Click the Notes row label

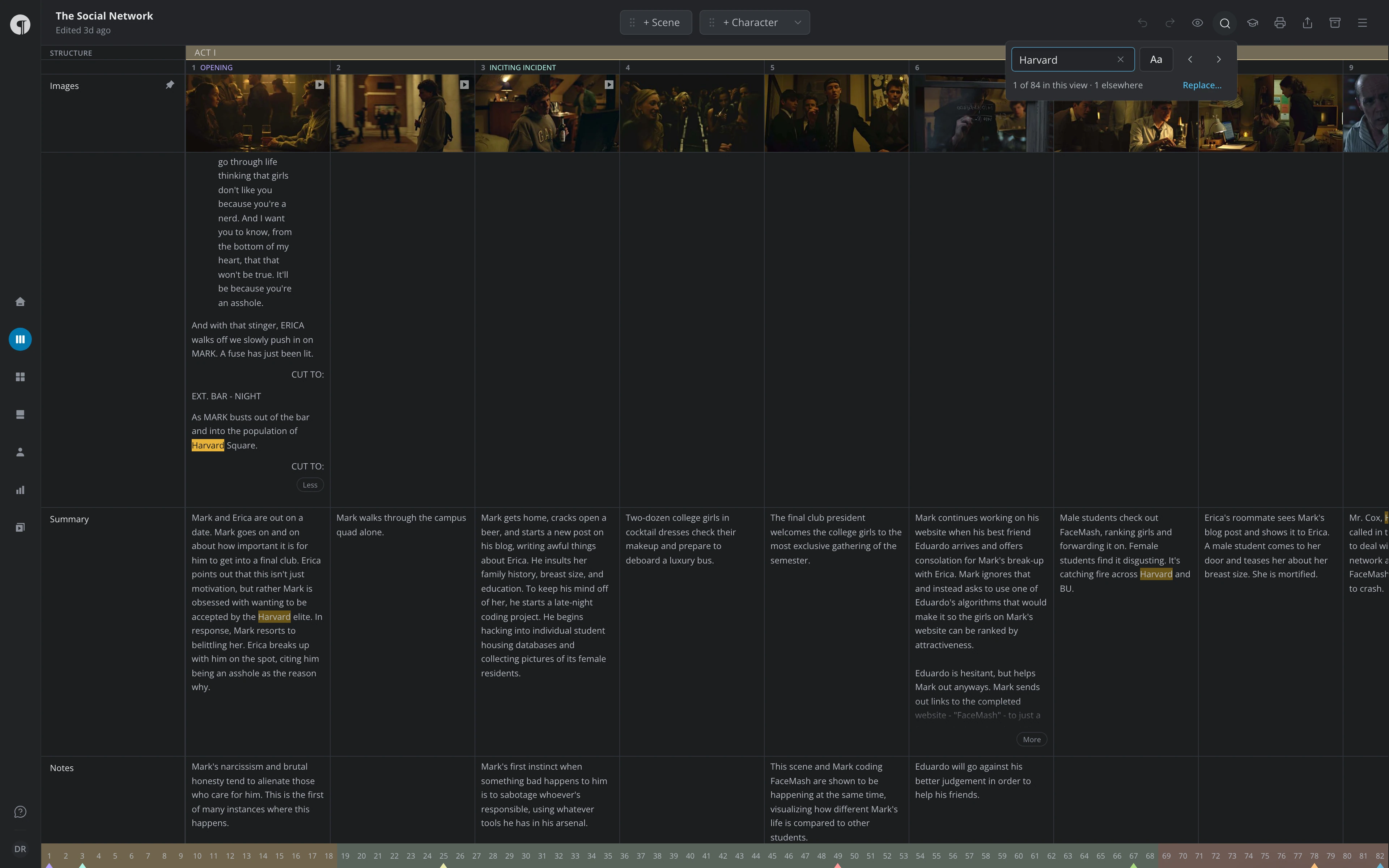click(x=61, y=768)
